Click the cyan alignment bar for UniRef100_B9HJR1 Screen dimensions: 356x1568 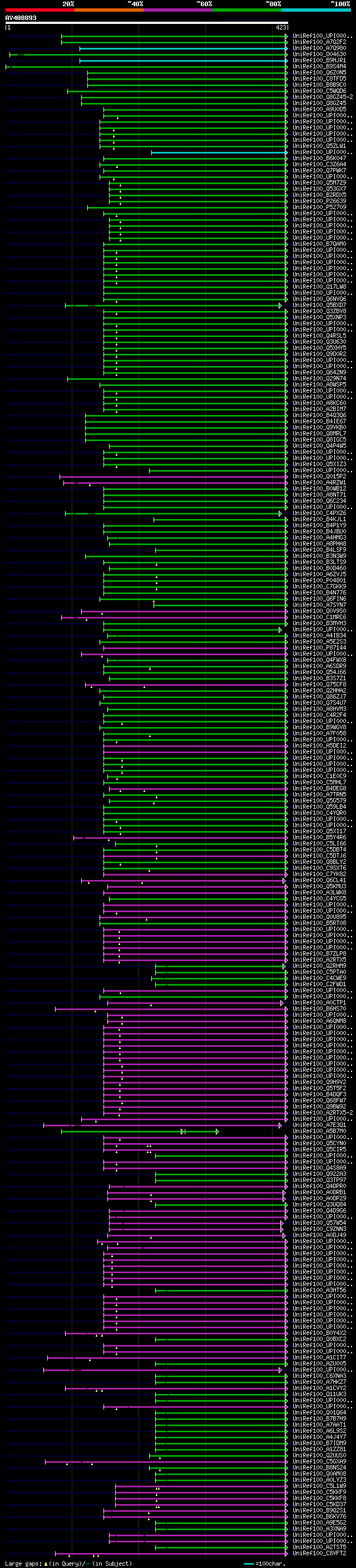(183, 60)
